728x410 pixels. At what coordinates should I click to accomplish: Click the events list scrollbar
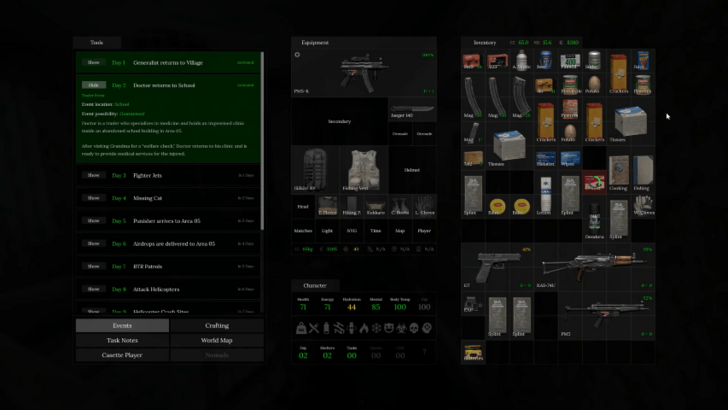[262, 141]
